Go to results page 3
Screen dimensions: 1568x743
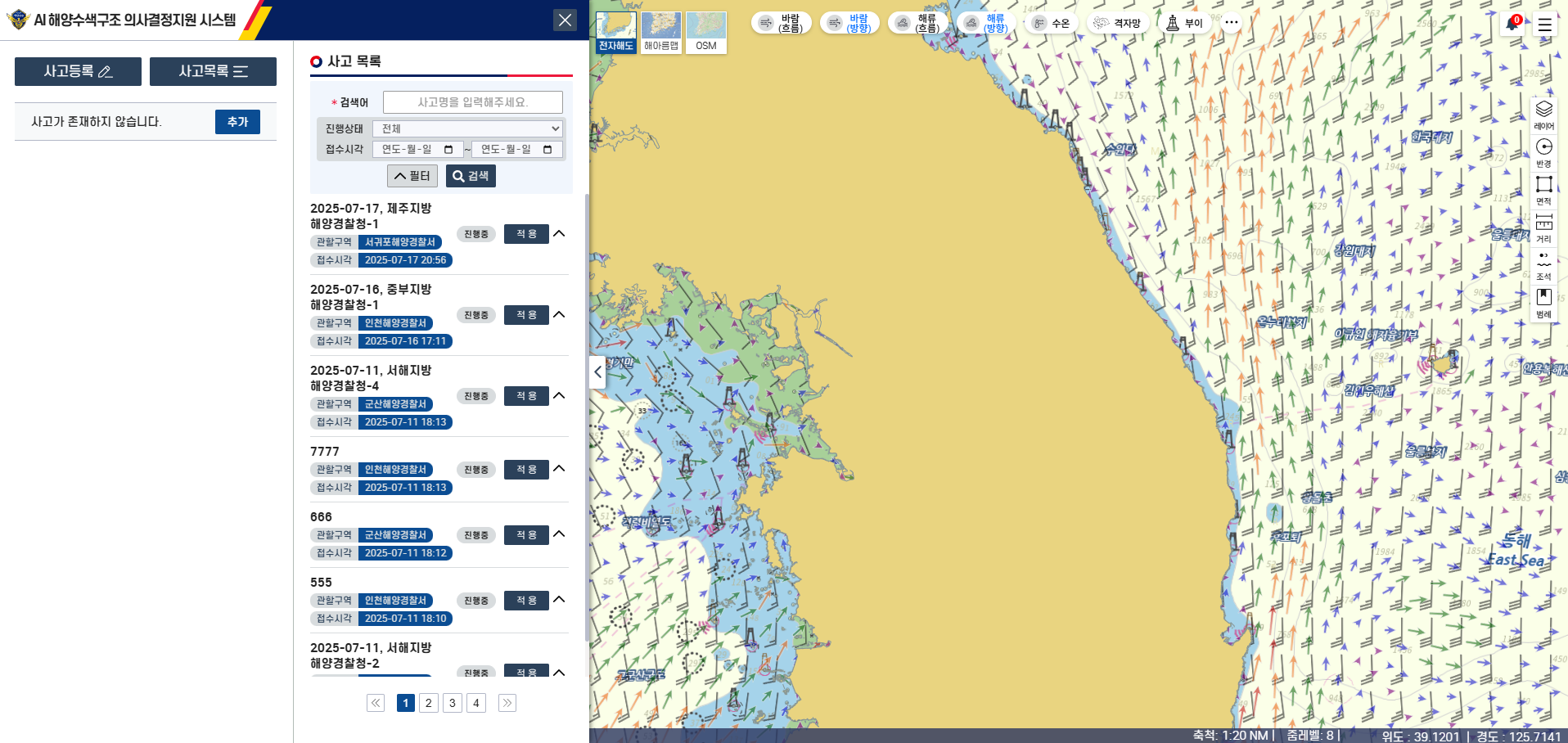coord(453,703)
